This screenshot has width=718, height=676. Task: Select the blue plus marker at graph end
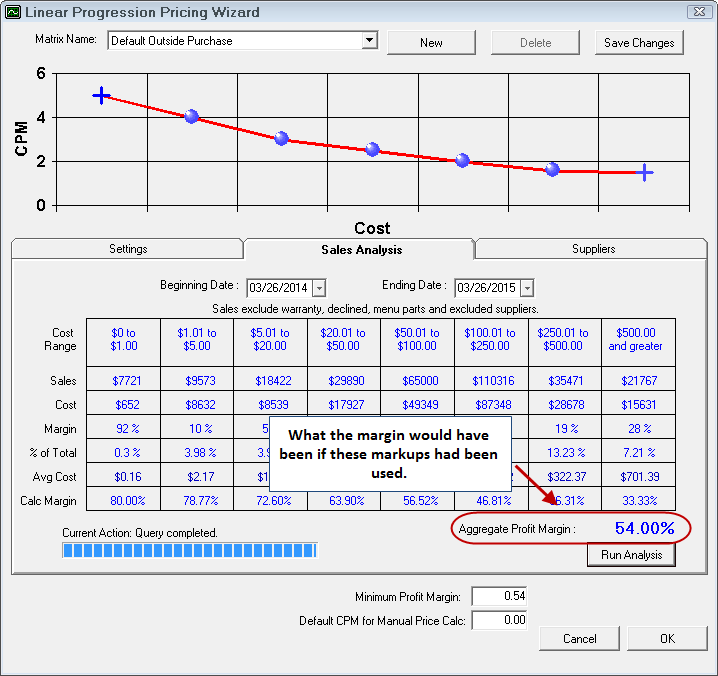(645, 173)
